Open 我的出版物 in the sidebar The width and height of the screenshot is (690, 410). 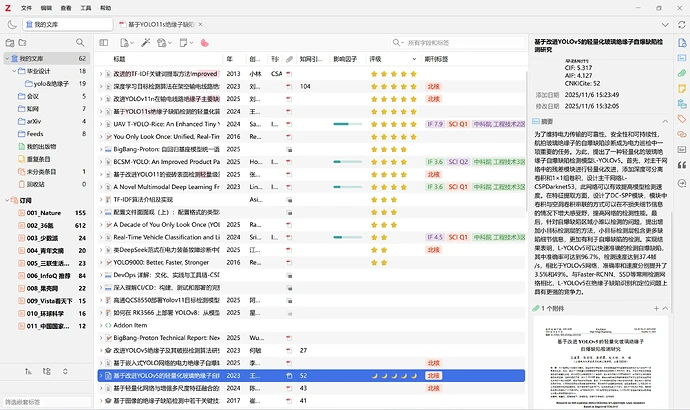pyautogui.click(x=41, y=146)
